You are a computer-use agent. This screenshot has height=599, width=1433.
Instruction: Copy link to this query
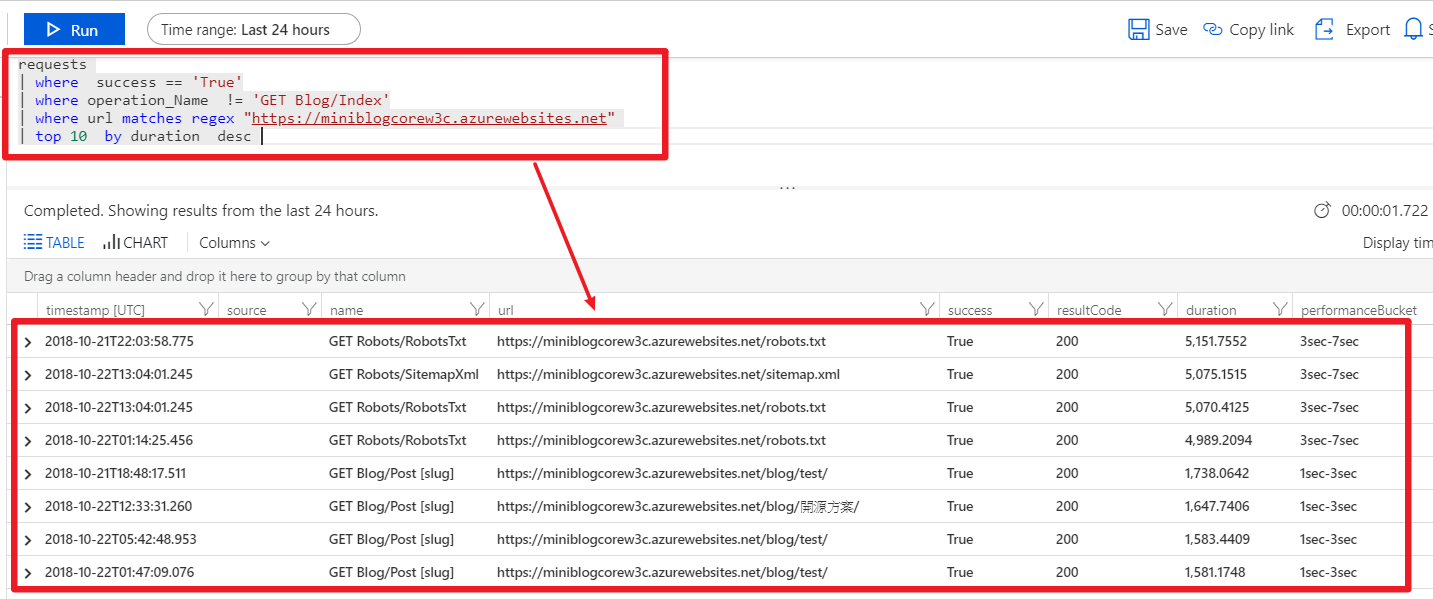1248,30
